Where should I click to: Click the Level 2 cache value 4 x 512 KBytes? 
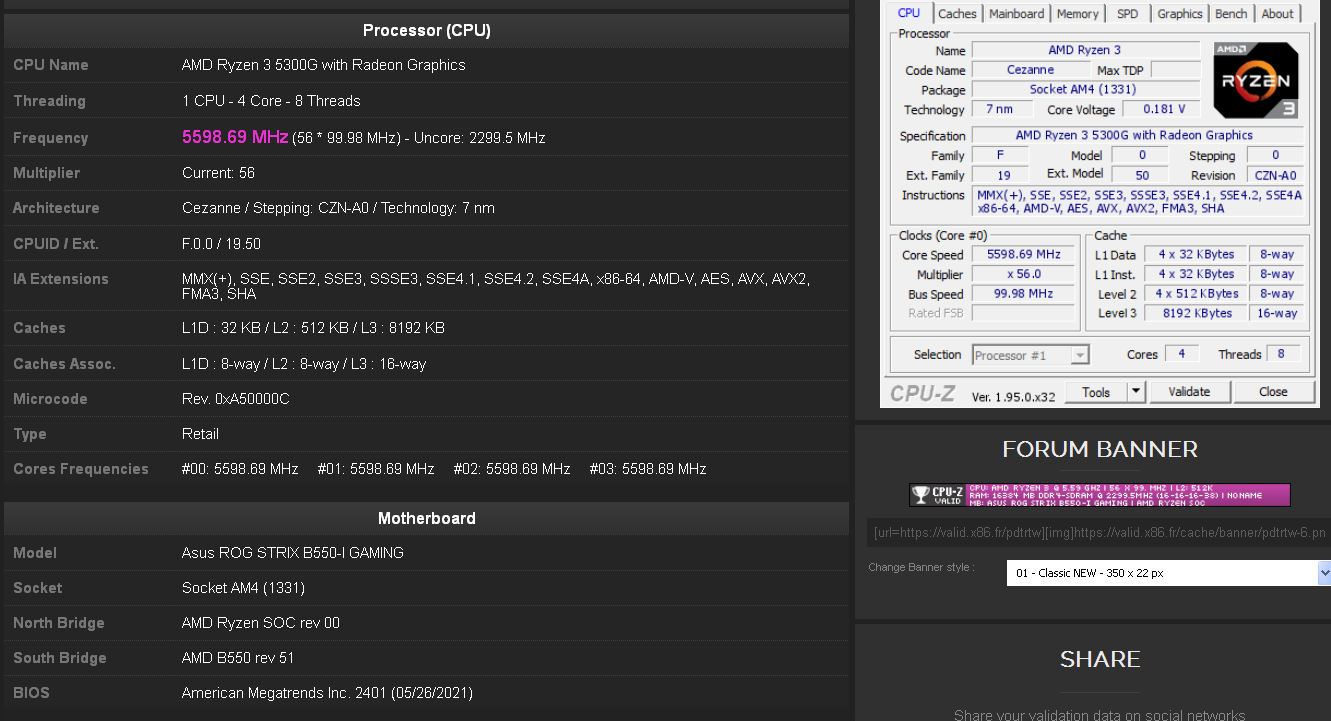tap(1196, 294)
